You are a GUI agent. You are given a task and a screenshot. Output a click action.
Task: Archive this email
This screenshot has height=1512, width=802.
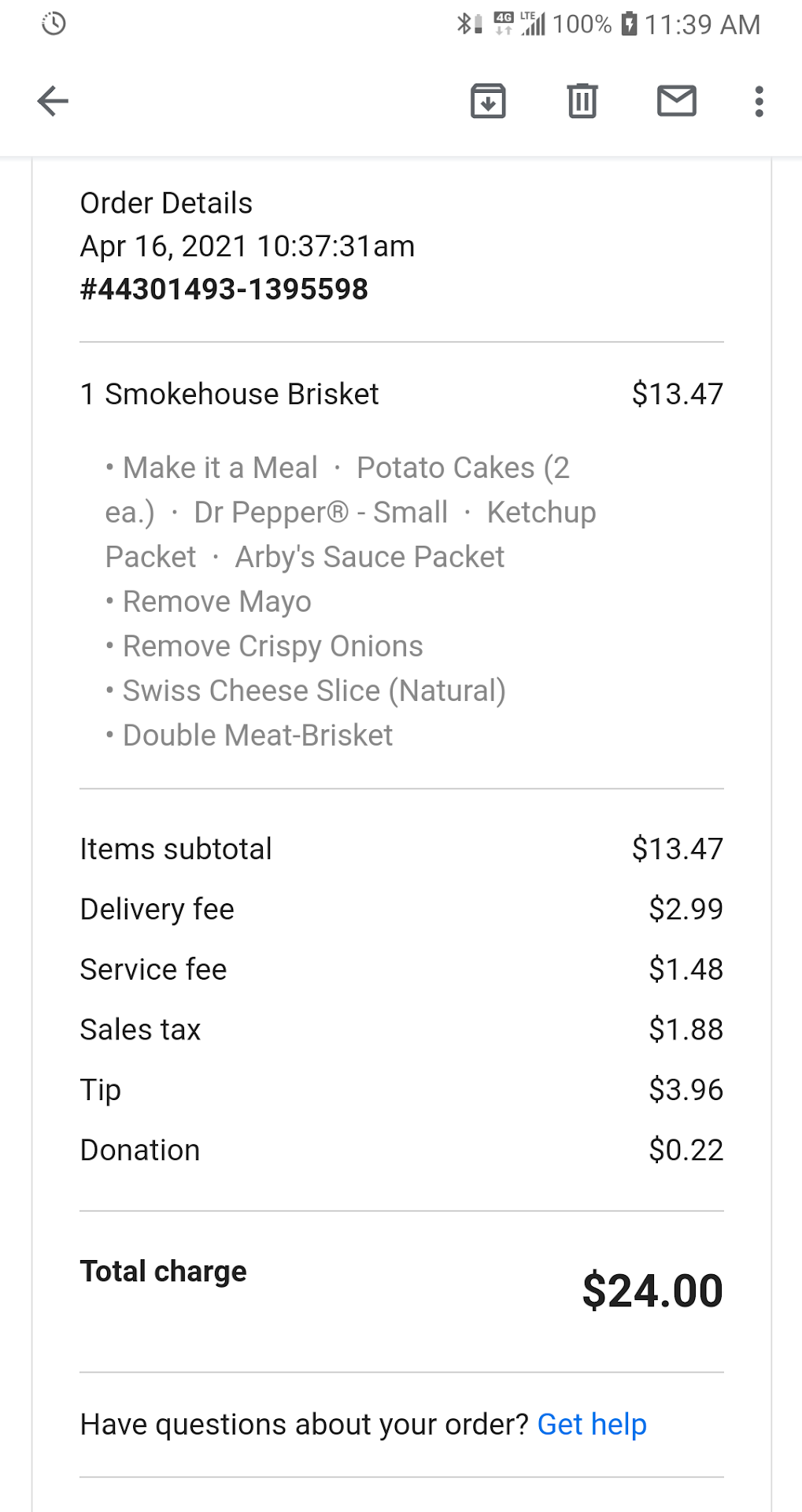point(488,101)
